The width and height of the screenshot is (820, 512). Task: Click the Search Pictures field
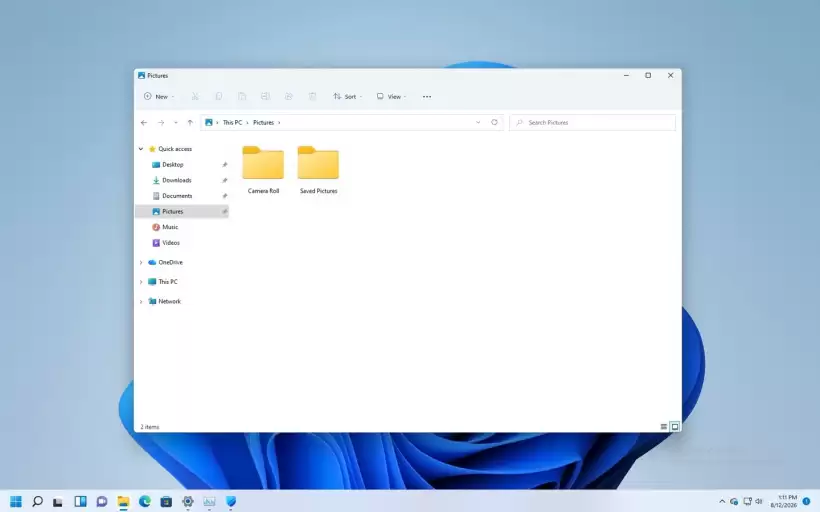coord(593,122)
